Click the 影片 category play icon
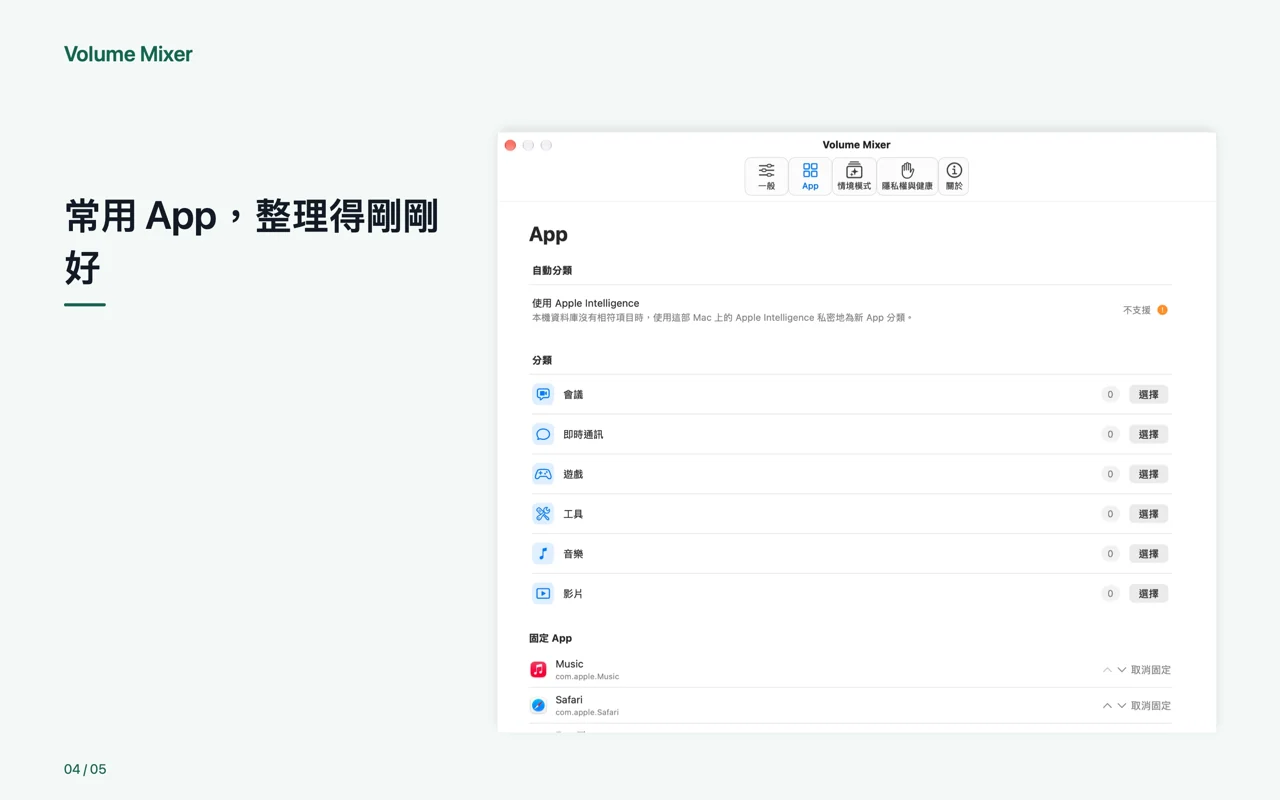Viewport: 1280px width, 800px height. 543,593
